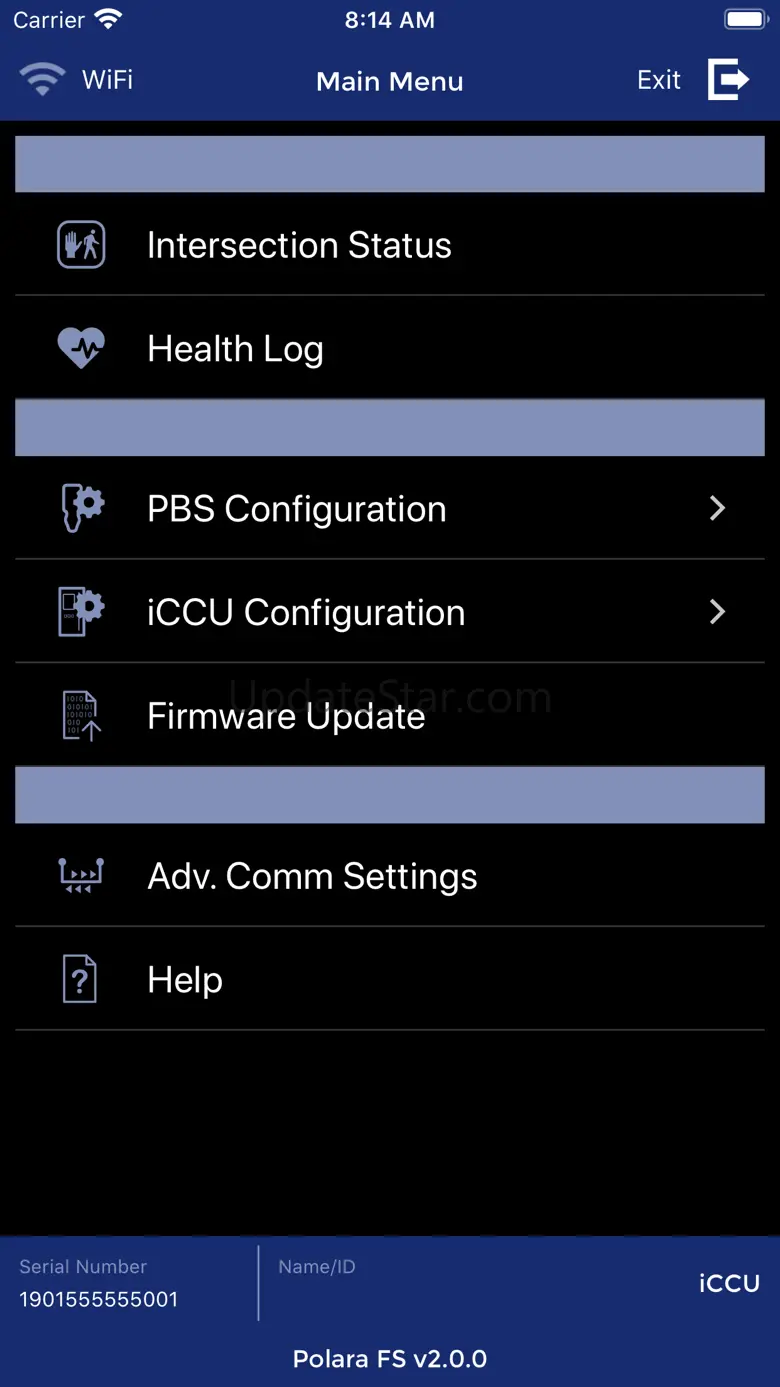Expand iCCU Configuration using its chevron
This screenshot has width=780, height=1387.
click(717, 612)
